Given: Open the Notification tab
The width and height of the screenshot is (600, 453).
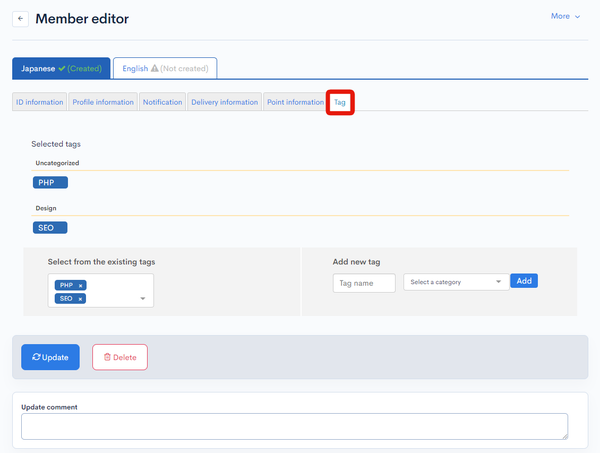Looking at the screenshot, I should click(162, 102).
